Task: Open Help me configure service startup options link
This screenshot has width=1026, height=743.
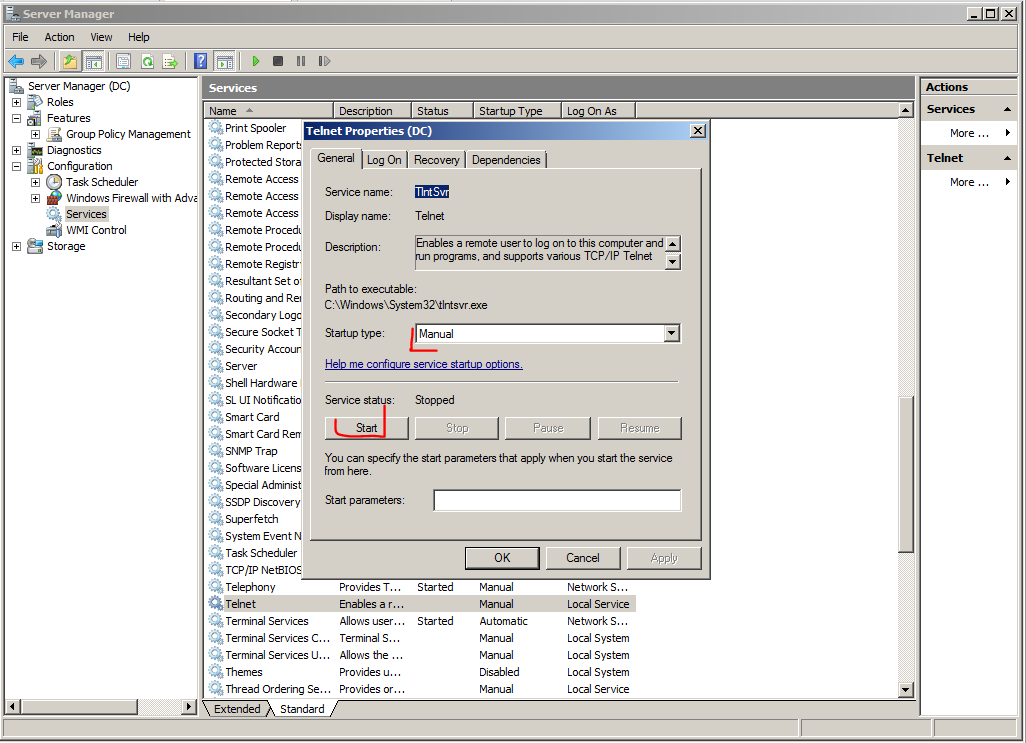Action: (423, 364)
